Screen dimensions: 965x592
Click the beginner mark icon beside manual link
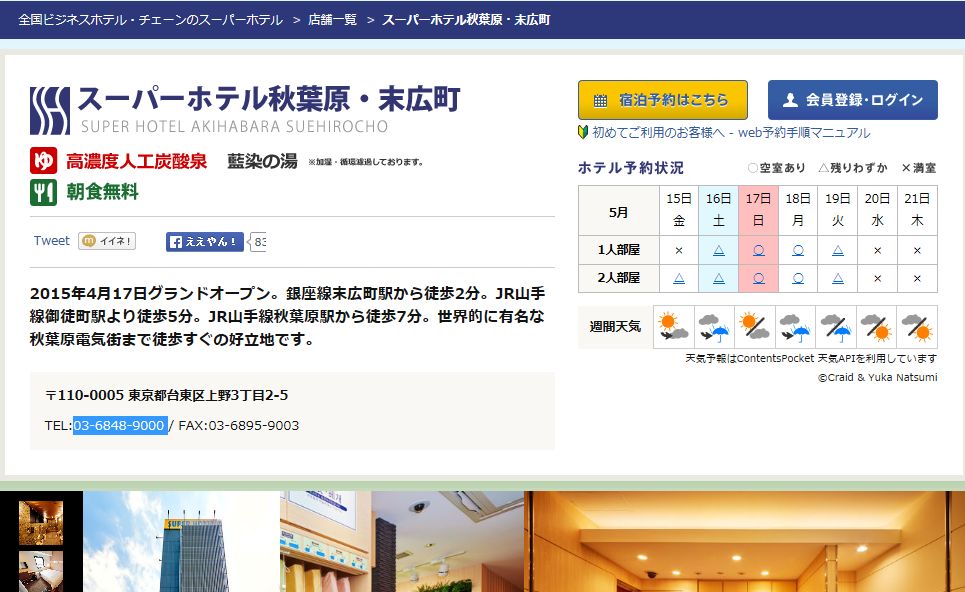tap(583, 132)
